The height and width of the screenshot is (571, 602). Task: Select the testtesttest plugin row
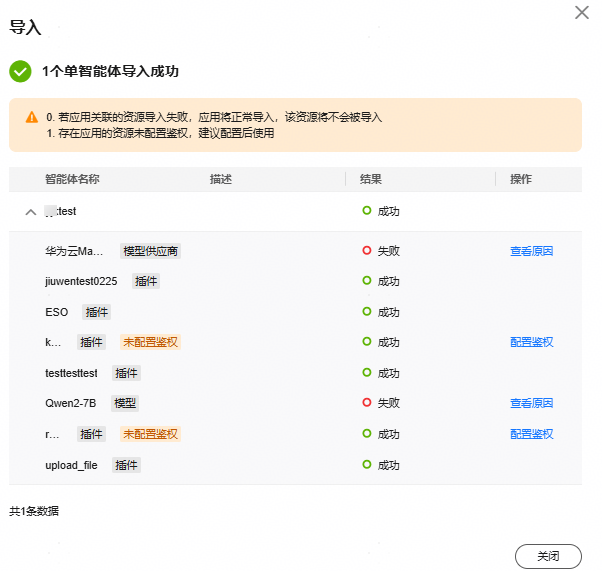(295, 373)
